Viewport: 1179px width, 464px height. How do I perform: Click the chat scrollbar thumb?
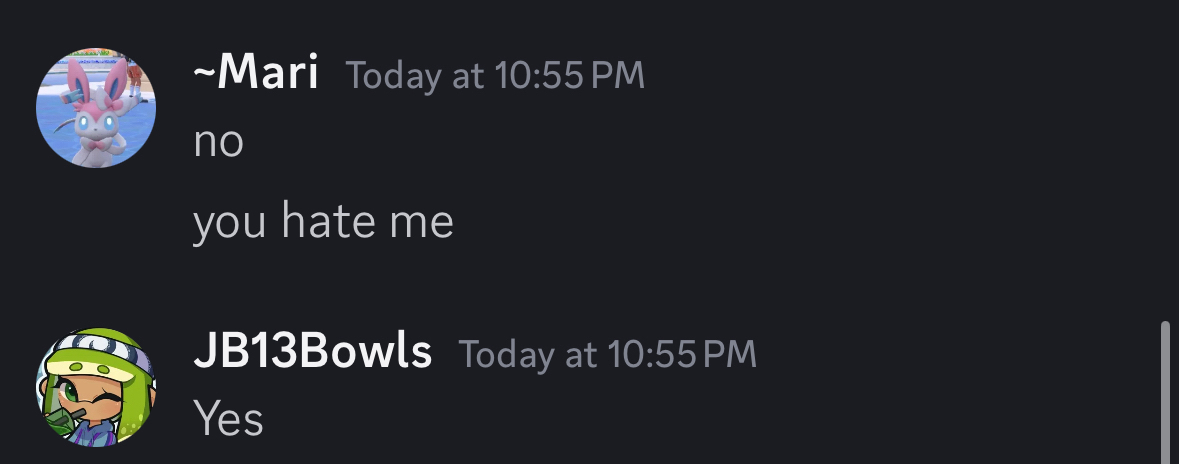click(x=1163, y=392)
